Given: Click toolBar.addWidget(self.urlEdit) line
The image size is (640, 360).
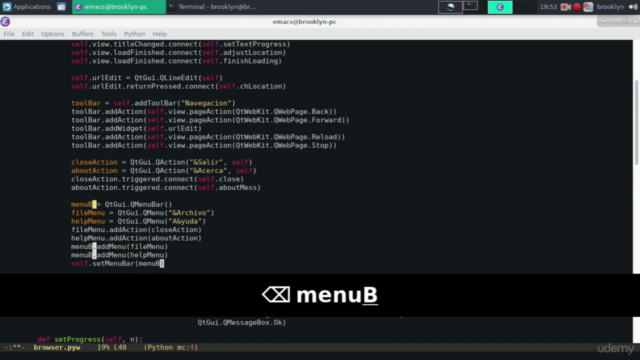Looking at the screenshot, I should coord(136,129).
